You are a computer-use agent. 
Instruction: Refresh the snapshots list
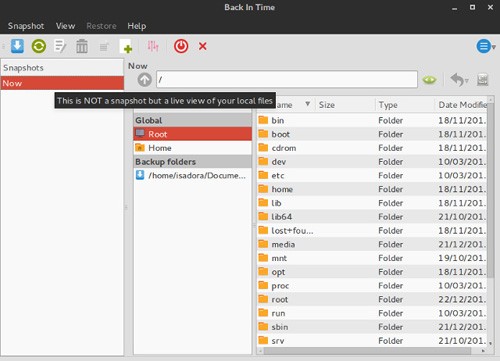(39, 46)
